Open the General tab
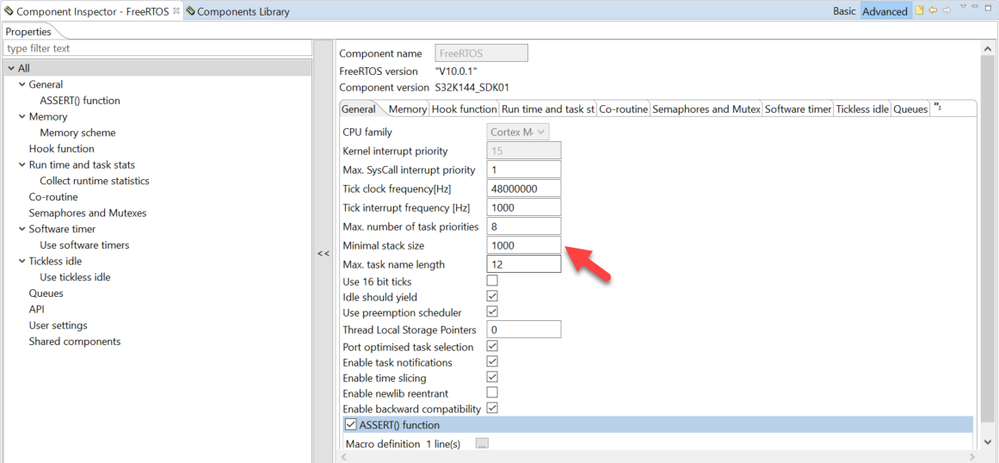 pos(359,109)
